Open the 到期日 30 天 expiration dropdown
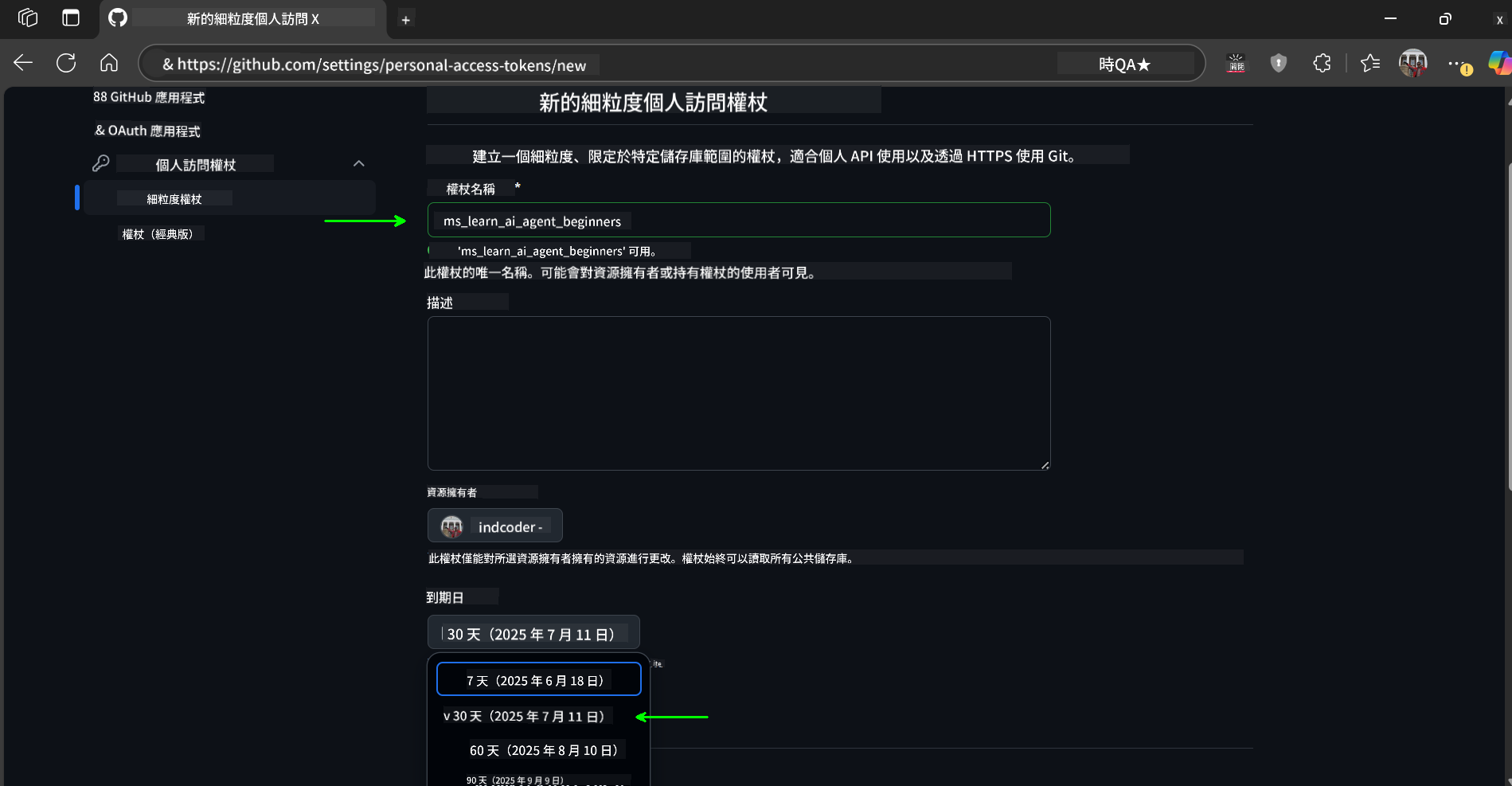The image size is (1512, 786). point(533,633)
